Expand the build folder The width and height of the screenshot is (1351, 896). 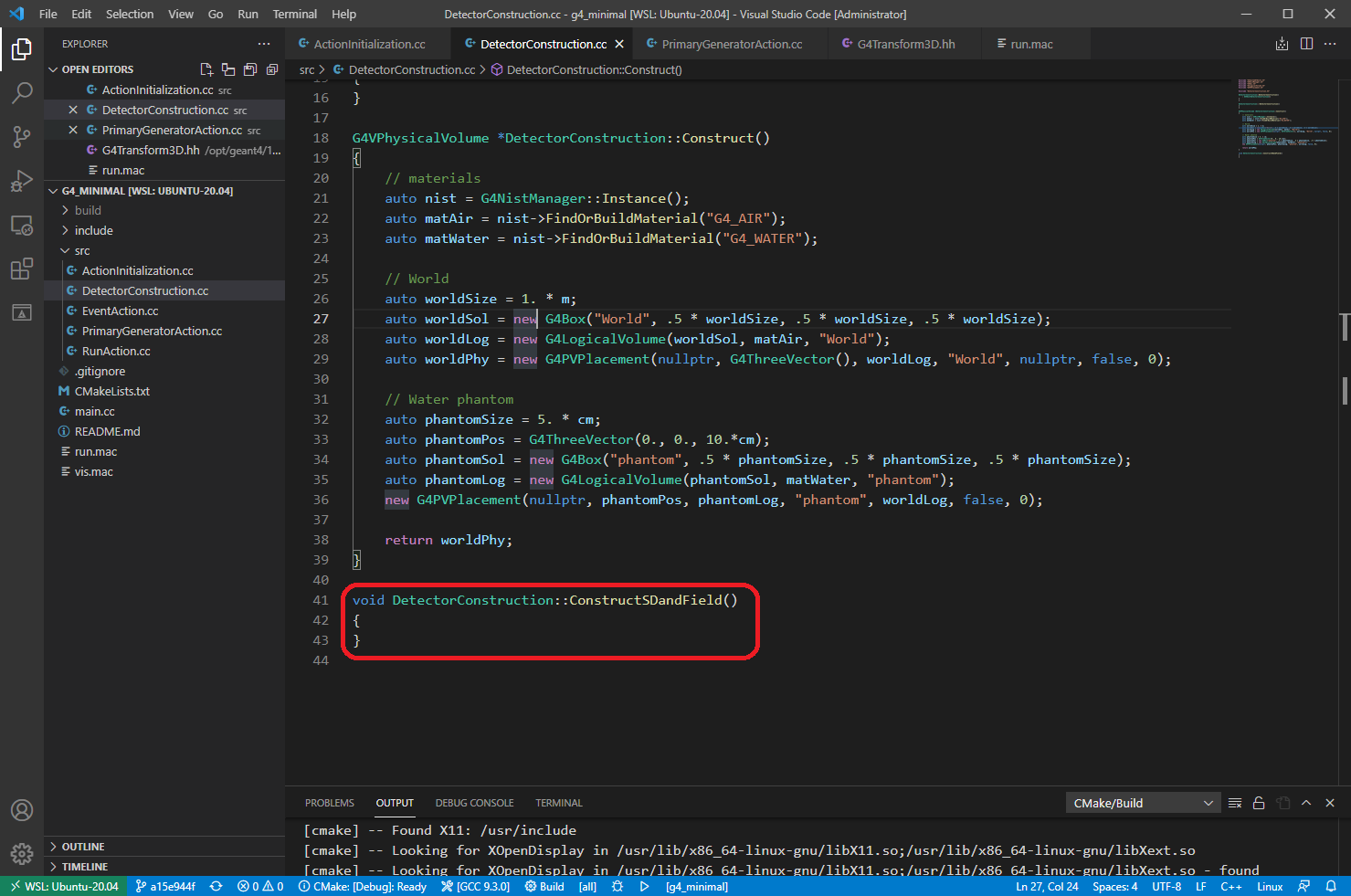pos(88,210)
